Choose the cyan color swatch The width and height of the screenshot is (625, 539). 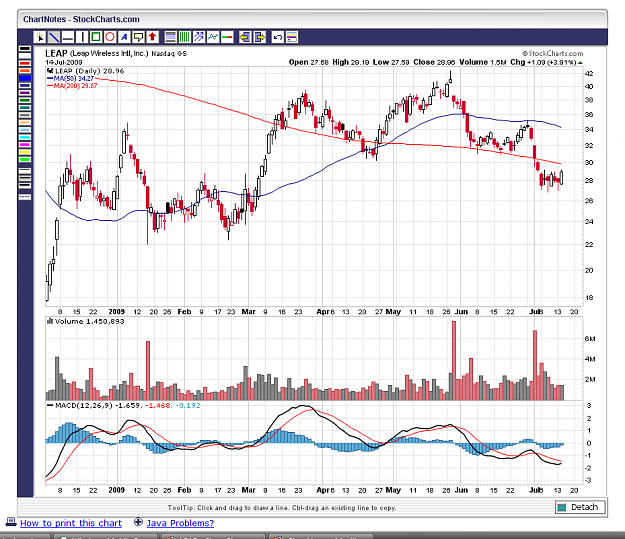pos(25,137)
